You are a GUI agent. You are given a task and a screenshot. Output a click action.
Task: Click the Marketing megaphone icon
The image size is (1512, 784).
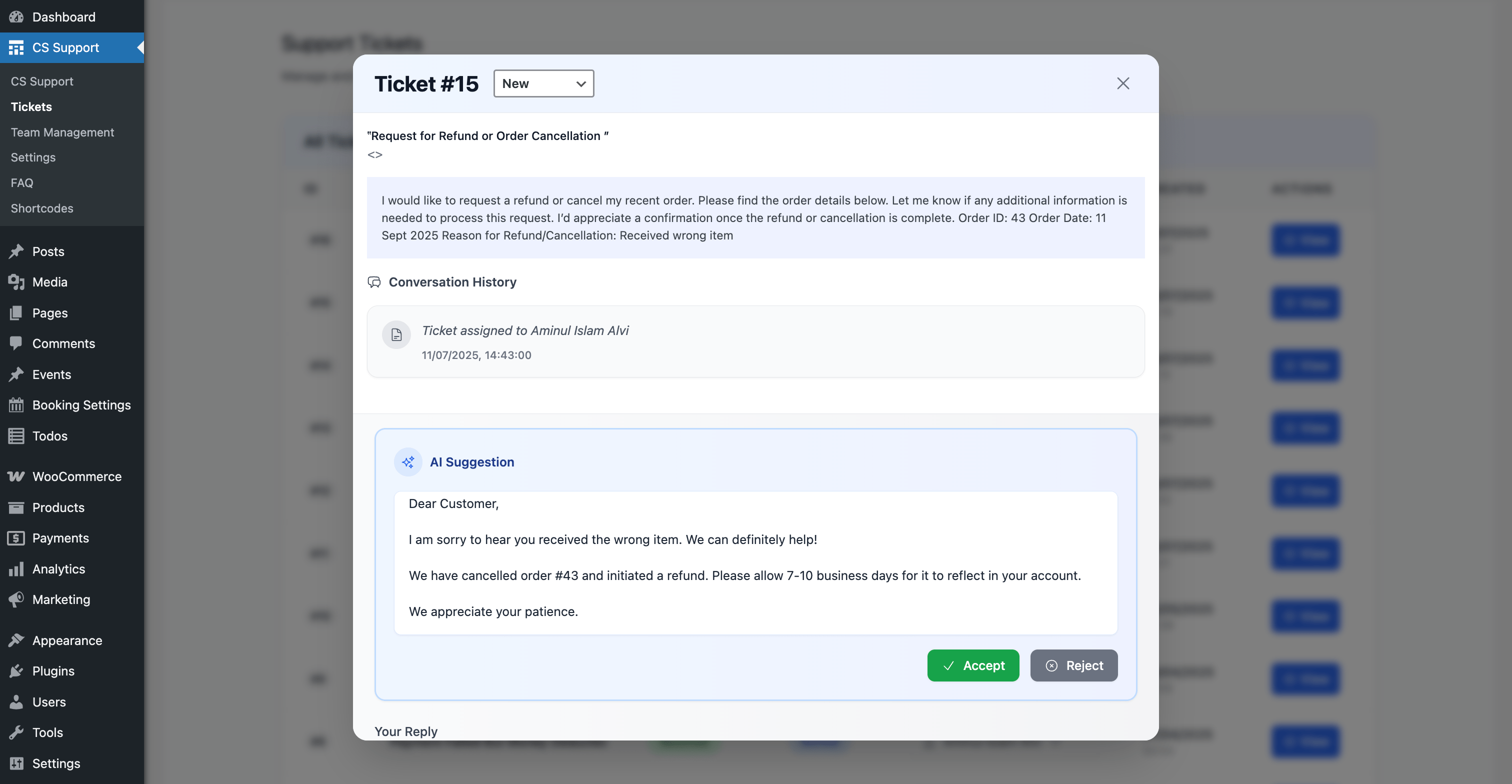(16, 599)
